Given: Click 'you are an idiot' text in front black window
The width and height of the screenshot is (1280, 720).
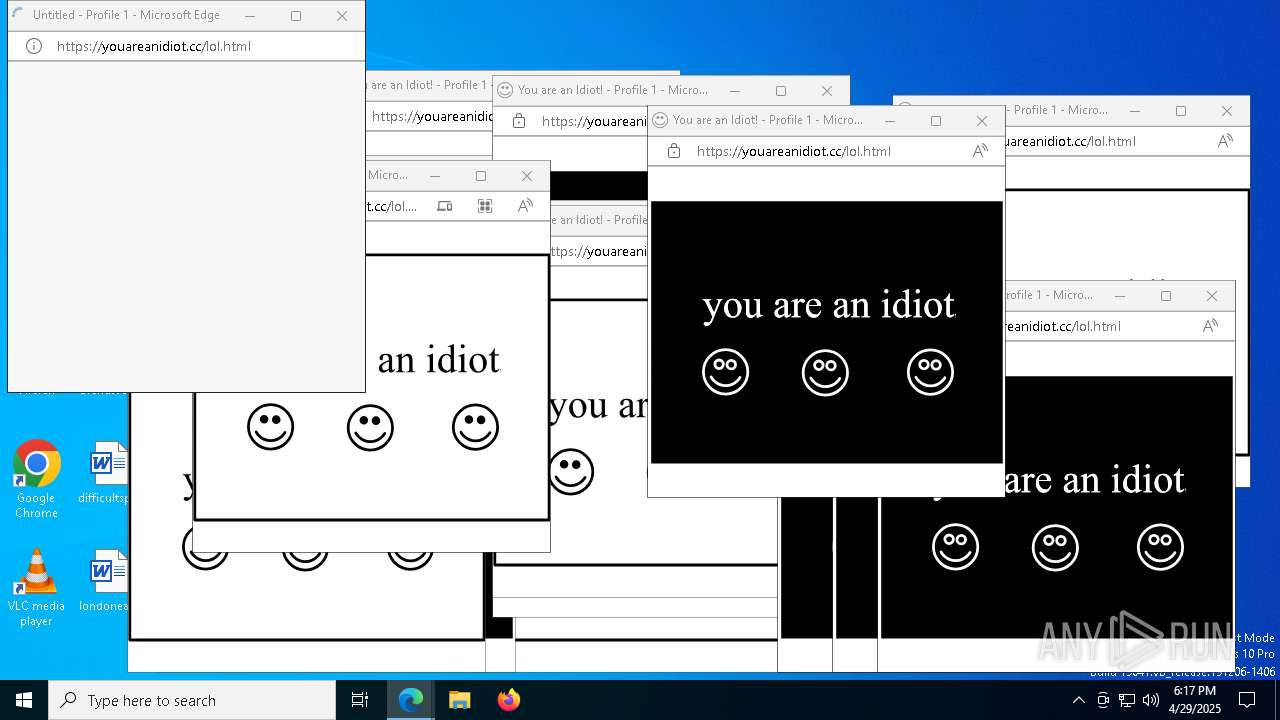Looking at the screenshot, I should pyautogui.click(x=829, y=305).
